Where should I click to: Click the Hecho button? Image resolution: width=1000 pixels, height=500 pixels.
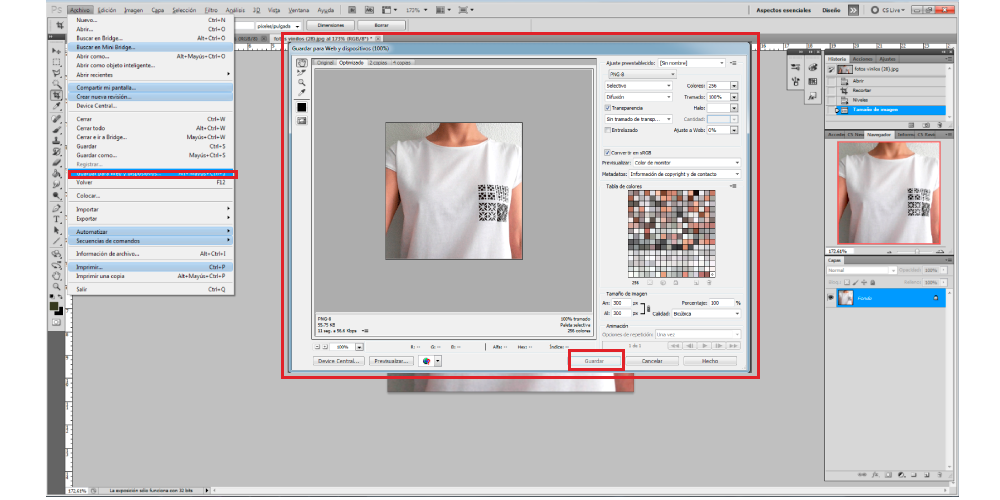(x=709, y=361)
